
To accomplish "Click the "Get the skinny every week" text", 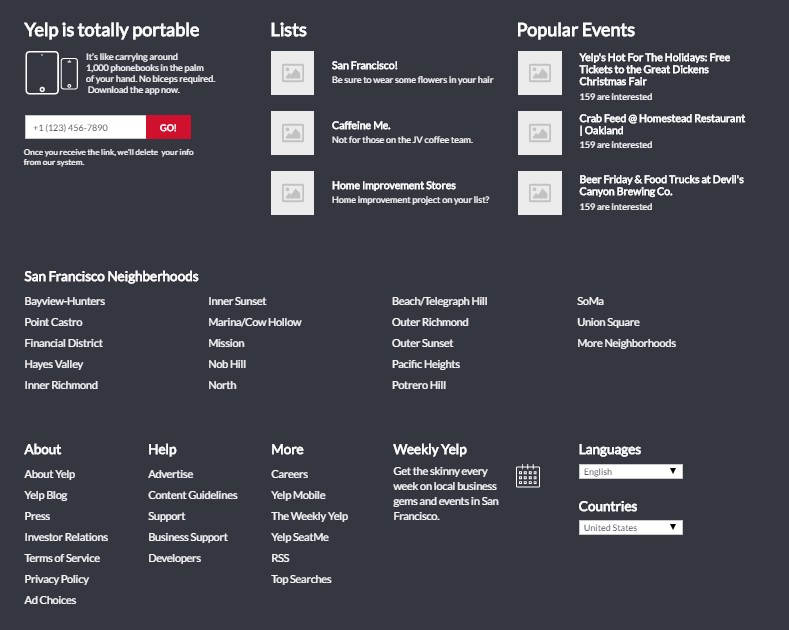I will point(446,494).
